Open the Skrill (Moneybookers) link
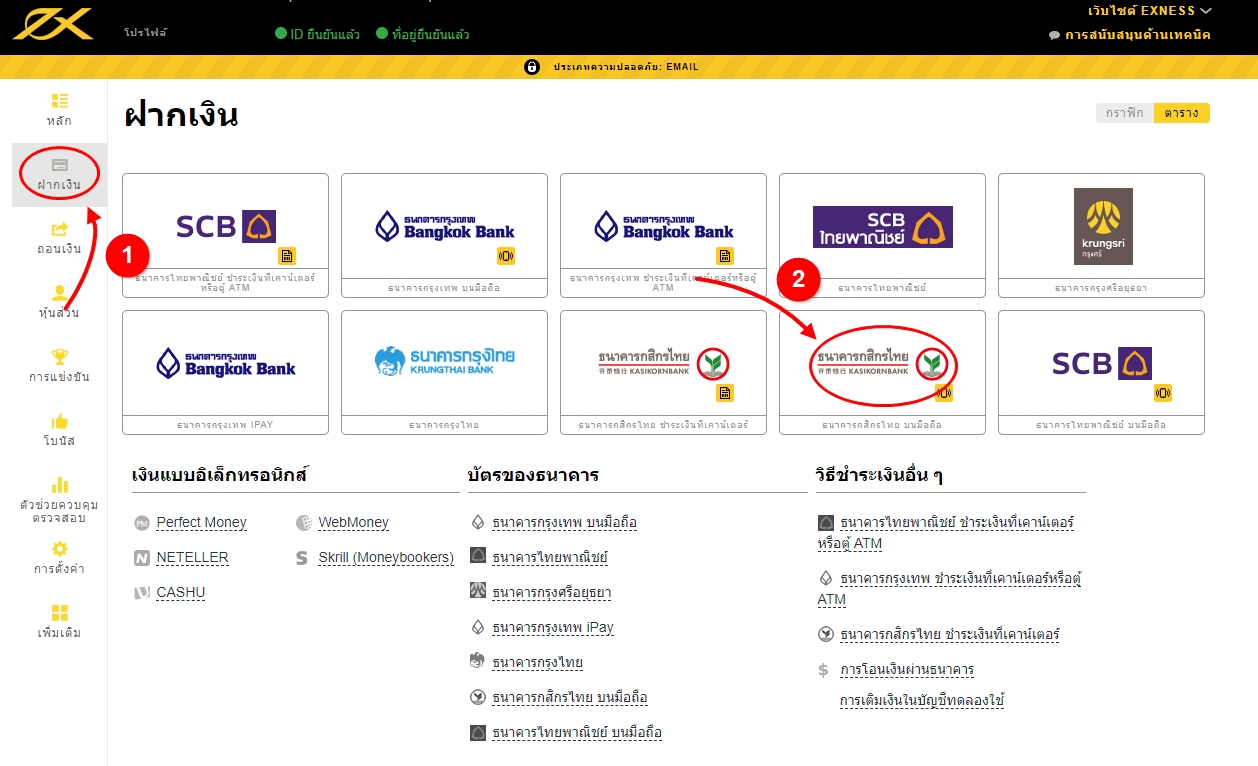1258x766 pixels. pos(386,558)
